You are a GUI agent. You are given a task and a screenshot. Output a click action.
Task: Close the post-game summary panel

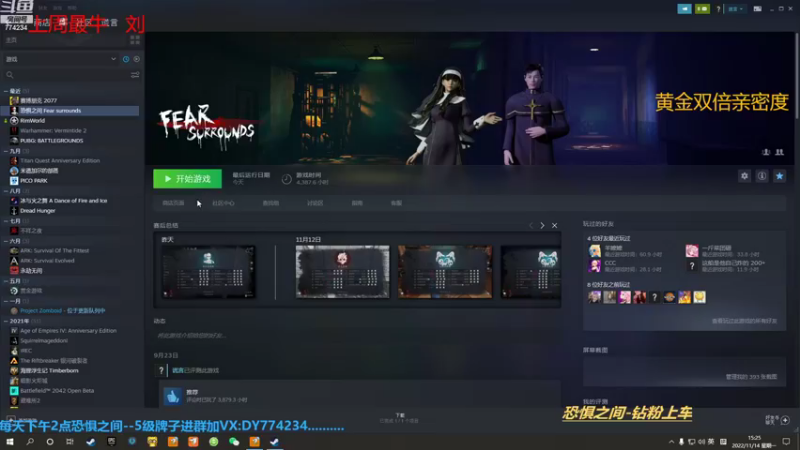(555, 226)
